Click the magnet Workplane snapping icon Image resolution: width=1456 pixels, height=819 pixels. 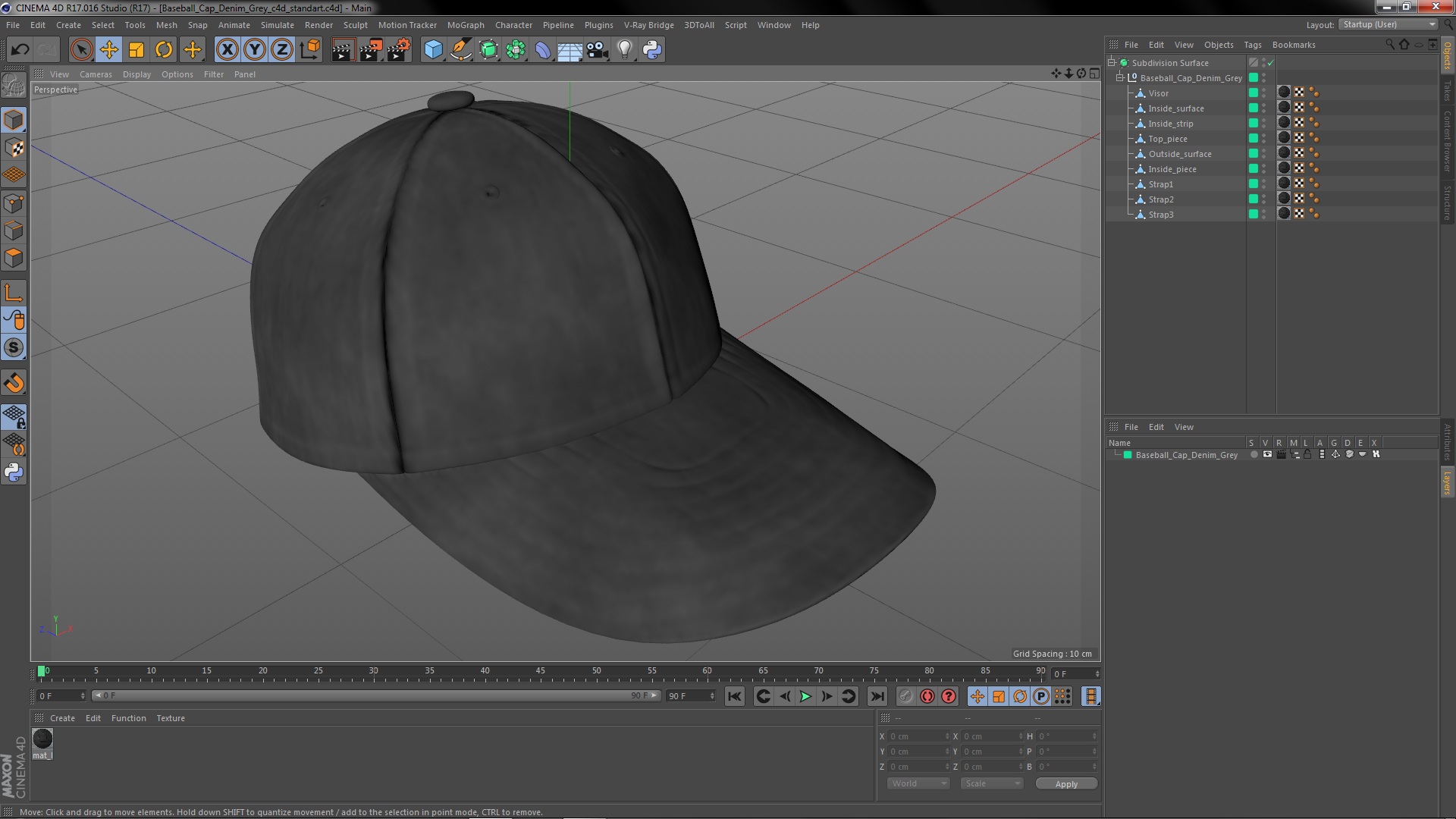point(14,383)
